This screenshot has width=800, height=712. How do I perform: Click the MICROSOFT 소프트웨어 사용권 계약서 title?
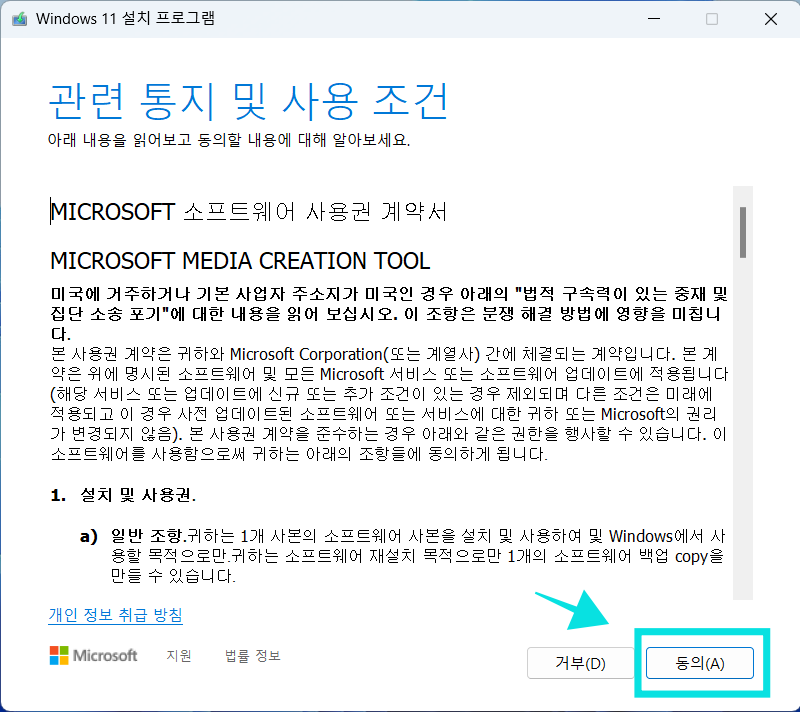click(248, 212)
